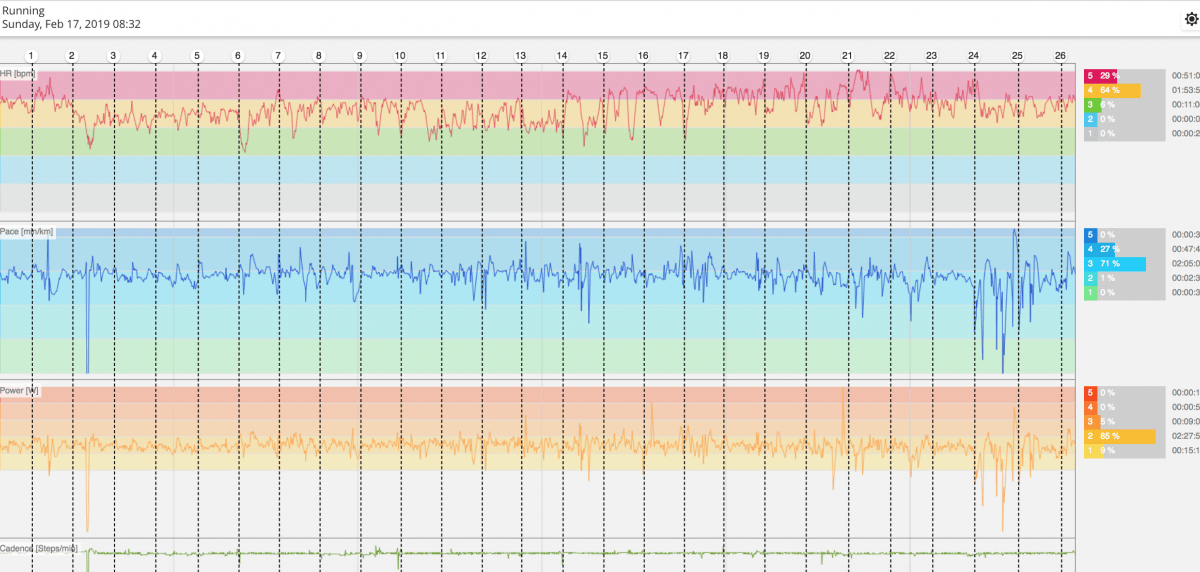
Task: Click HR zone 3 green swatch
Action: (1090, 104)
